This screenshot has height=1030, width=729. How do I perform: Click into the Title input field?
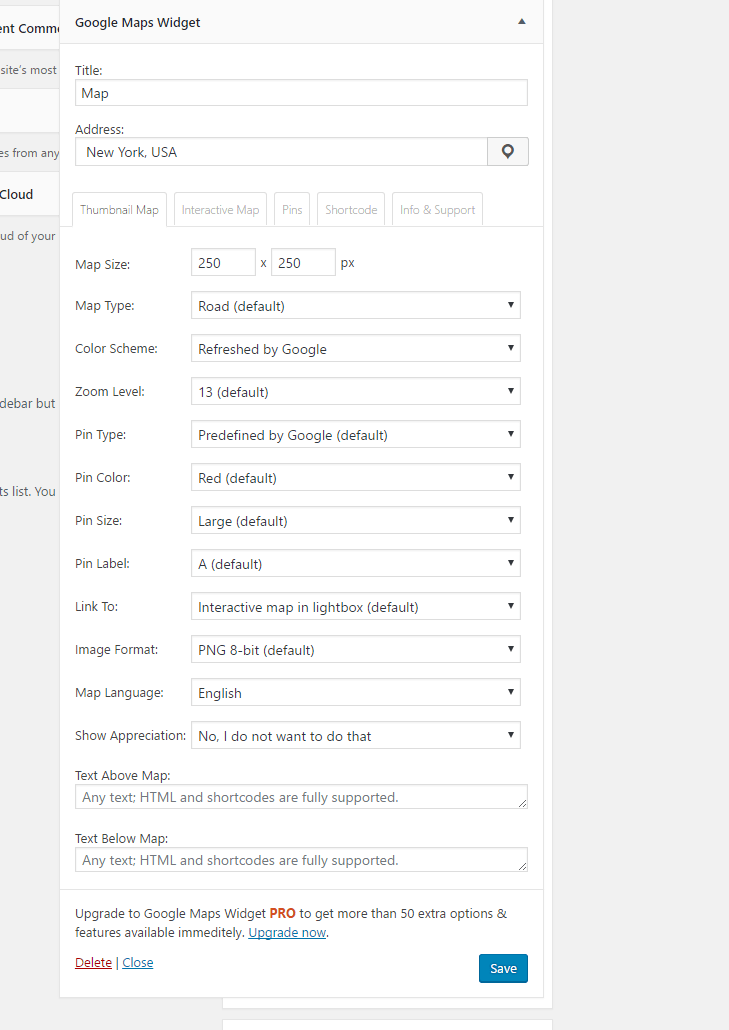click(301, 93)
